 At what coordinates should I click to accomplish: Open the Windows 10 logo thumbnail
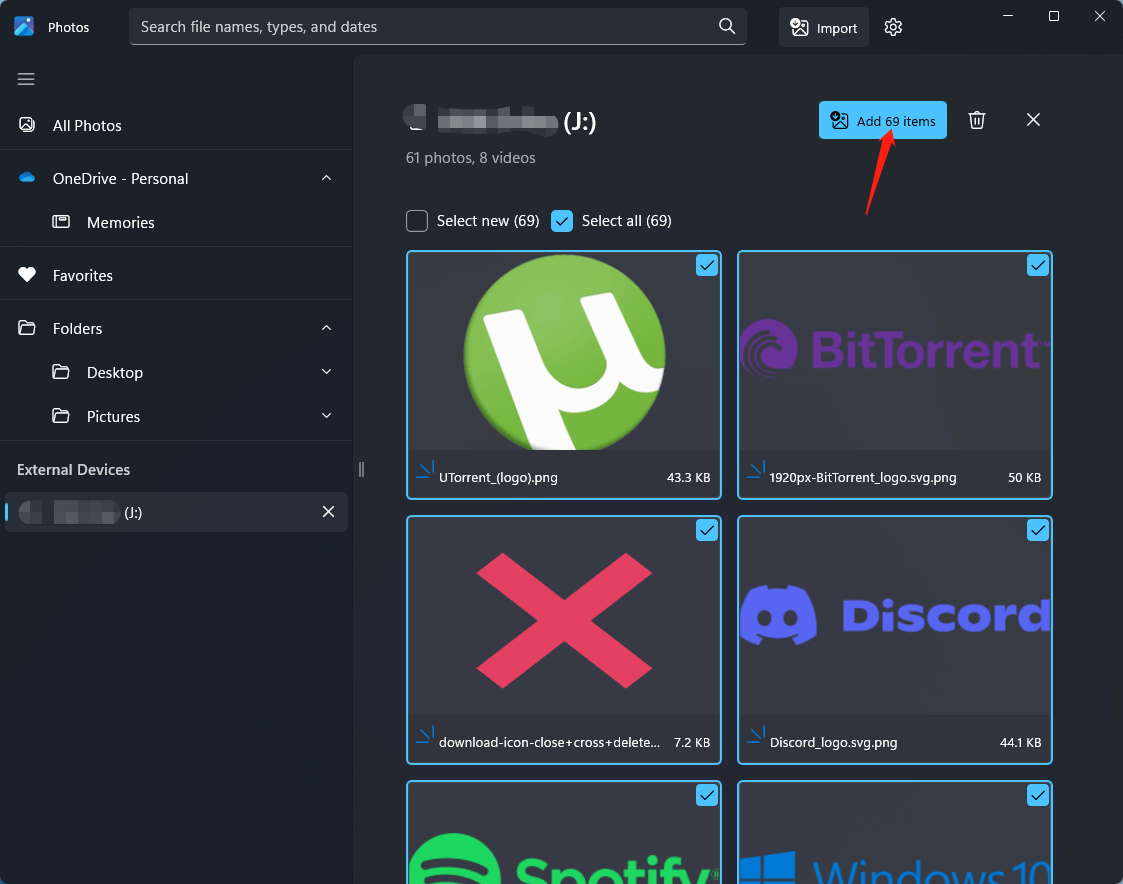(x=895, y=833)
